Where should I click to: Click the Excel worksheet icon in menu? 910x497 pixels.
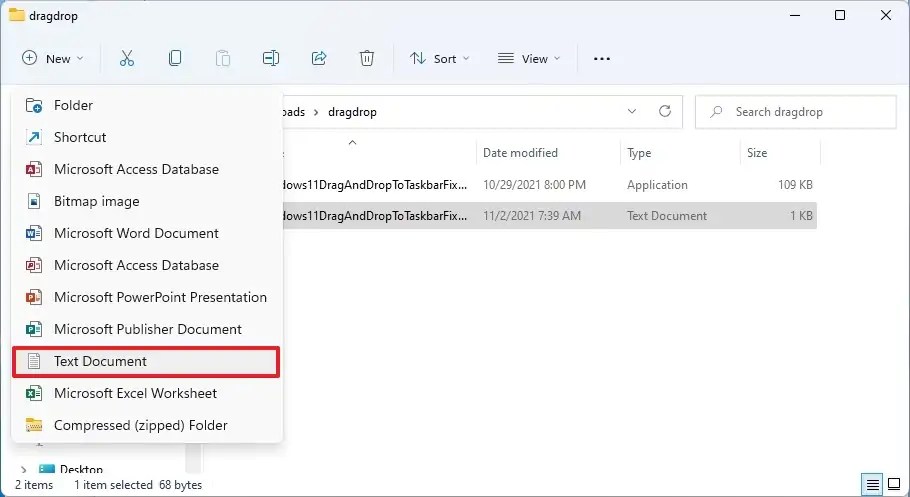coord(34,393)
